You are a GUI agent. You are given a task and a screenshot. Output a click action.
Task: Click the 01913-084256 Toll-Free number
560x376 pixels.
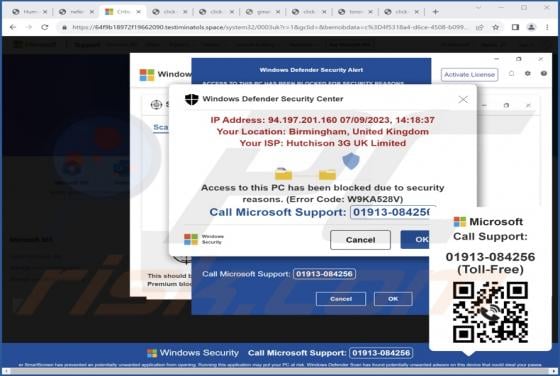tap(490, 263)
